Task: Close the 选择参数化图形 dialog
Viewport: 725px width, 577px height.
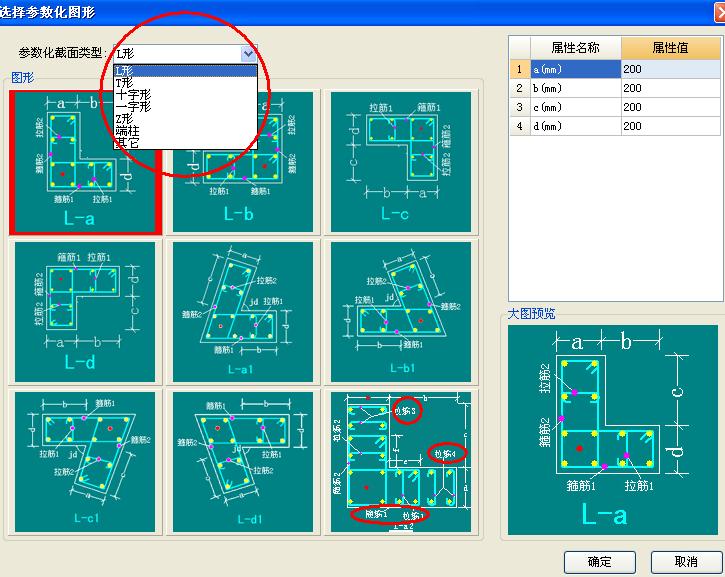Action: [x=720, y=12]
